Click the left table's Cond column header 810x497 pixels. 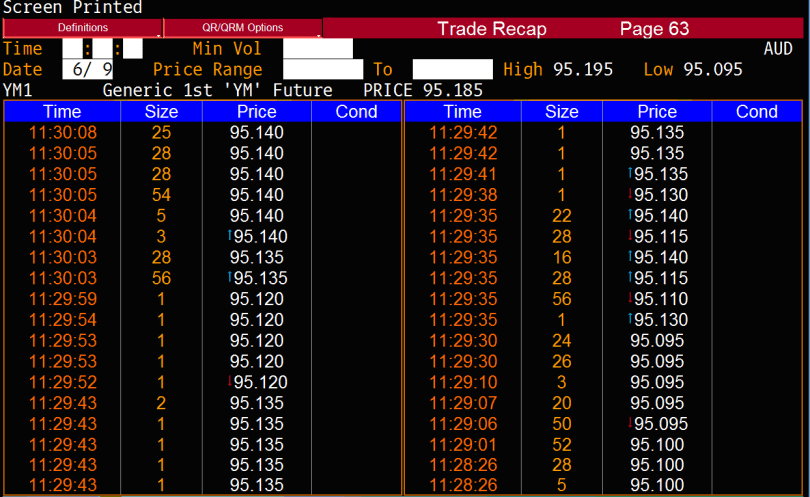click(356, 112)
